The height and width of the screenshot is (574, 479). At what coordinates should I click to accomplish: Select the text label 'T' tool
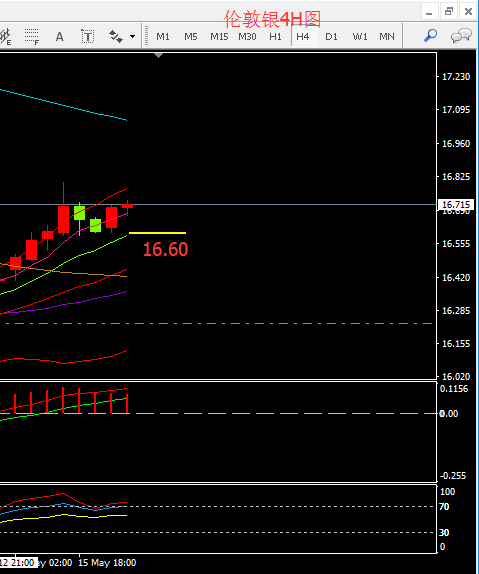coord(88,37)
